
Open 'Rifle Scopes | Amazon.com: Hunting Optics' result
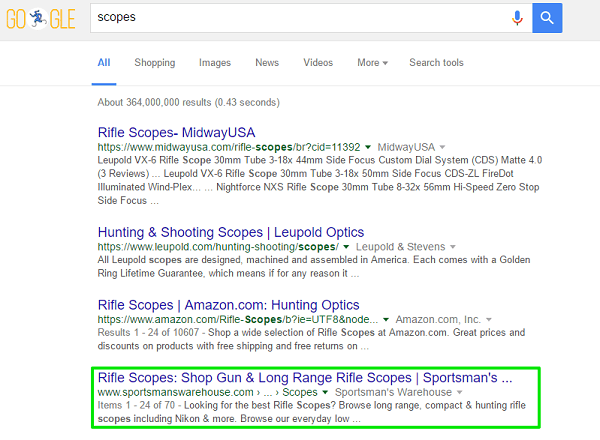[228, 305]
